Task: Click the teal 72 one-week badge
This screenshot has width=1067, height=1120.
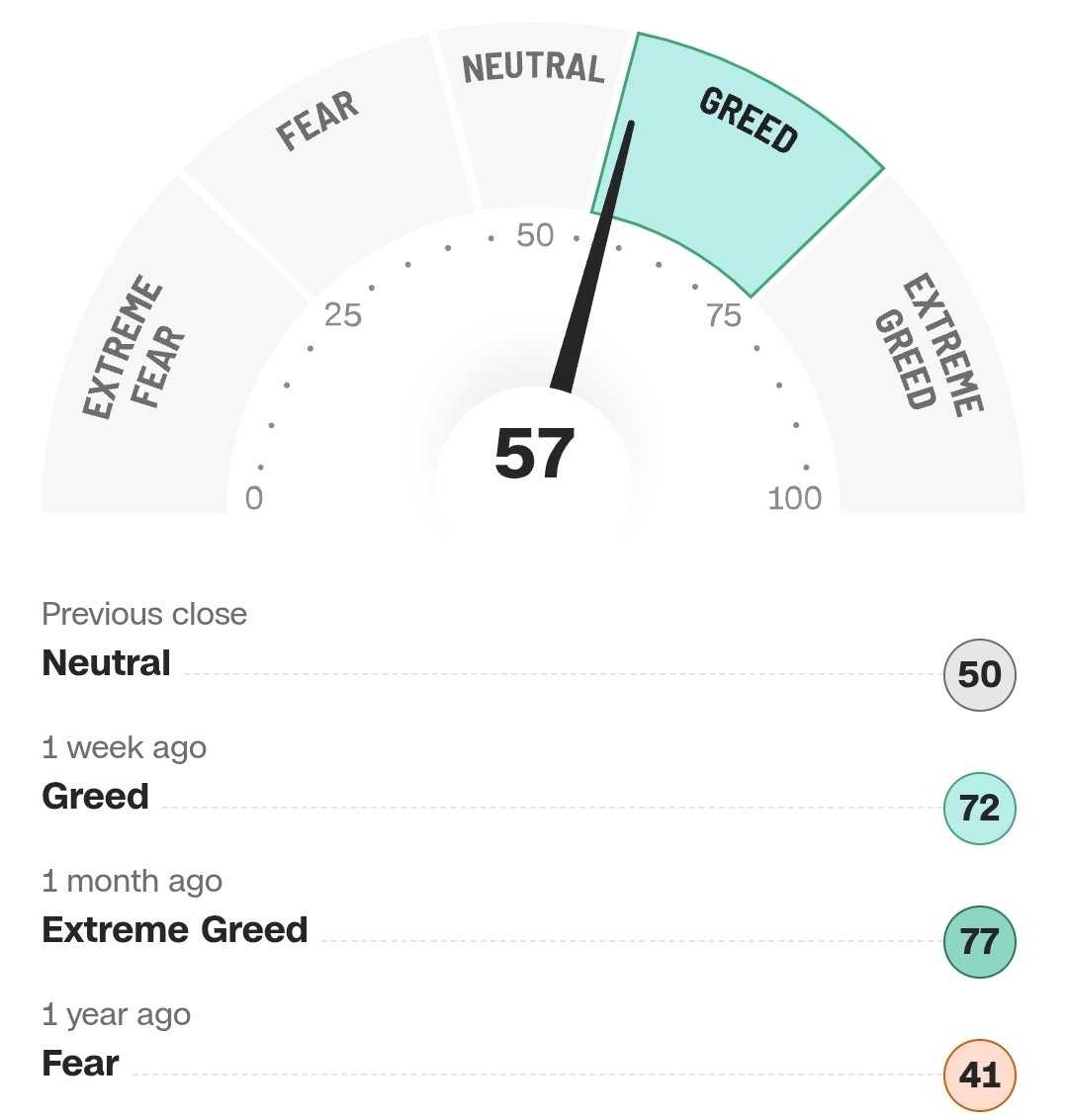Action: click(979, 808)
